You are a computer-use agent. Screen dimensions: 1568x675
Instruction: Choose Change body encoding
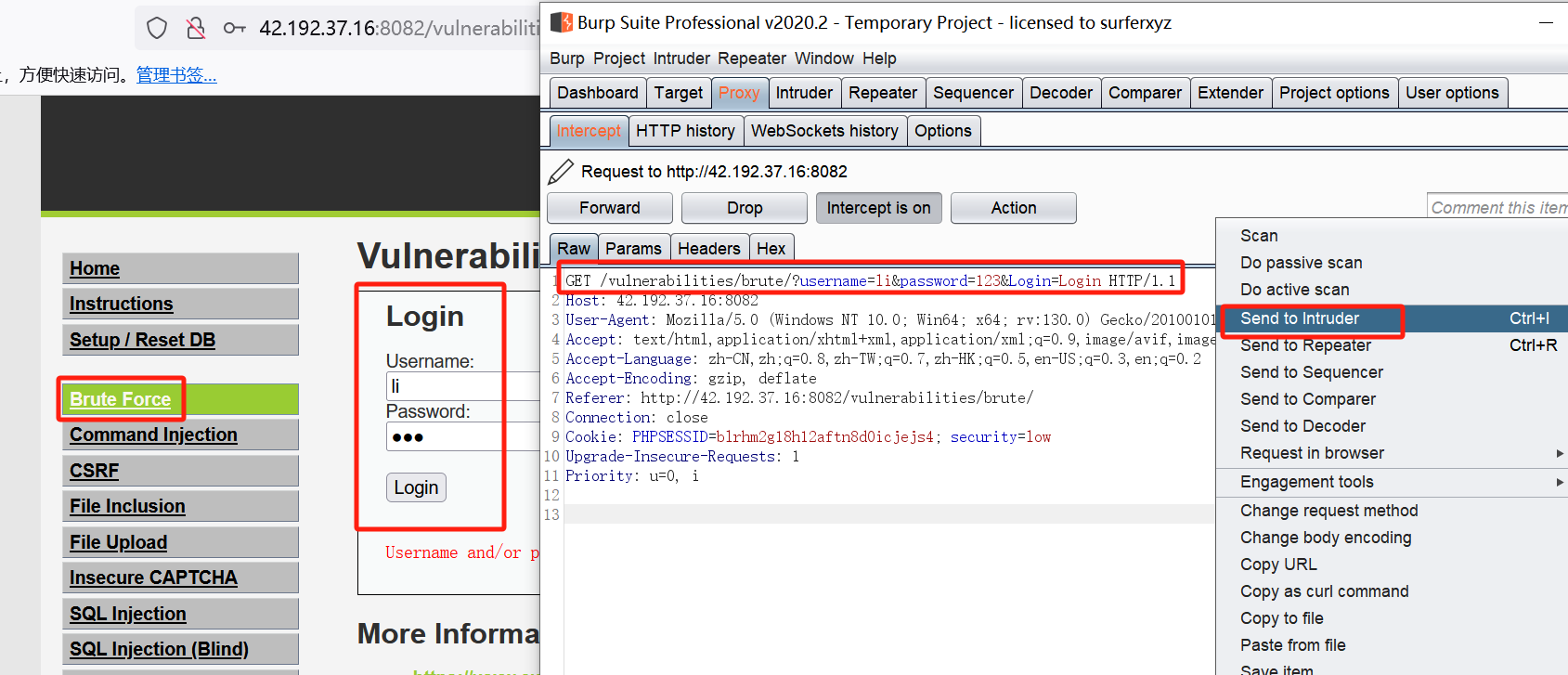(x=1392, y=538)
